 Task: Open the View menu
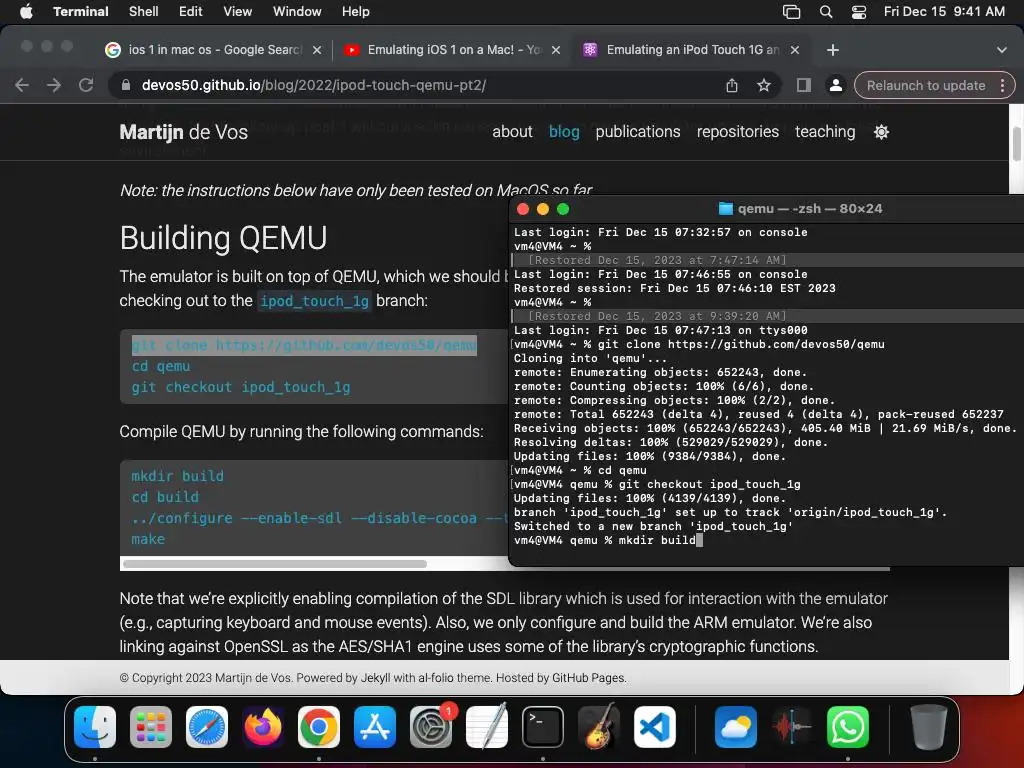(238, 11)
